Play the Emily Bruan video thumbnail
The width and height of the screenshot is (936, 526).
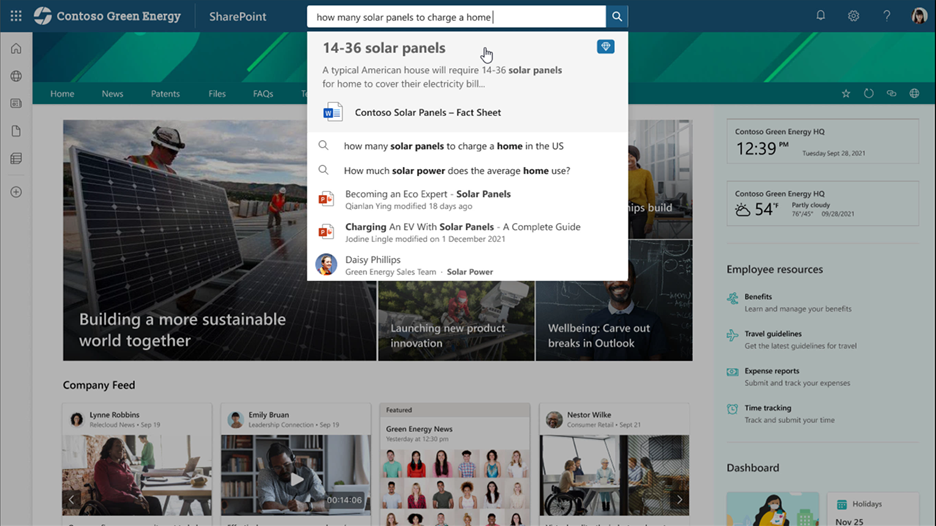(296, 479)
